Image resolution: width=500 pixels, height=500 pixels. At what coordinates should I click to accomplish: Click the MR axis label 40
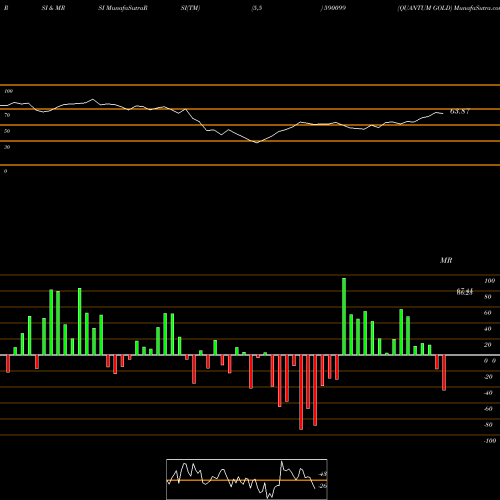(x=488, y=329)
